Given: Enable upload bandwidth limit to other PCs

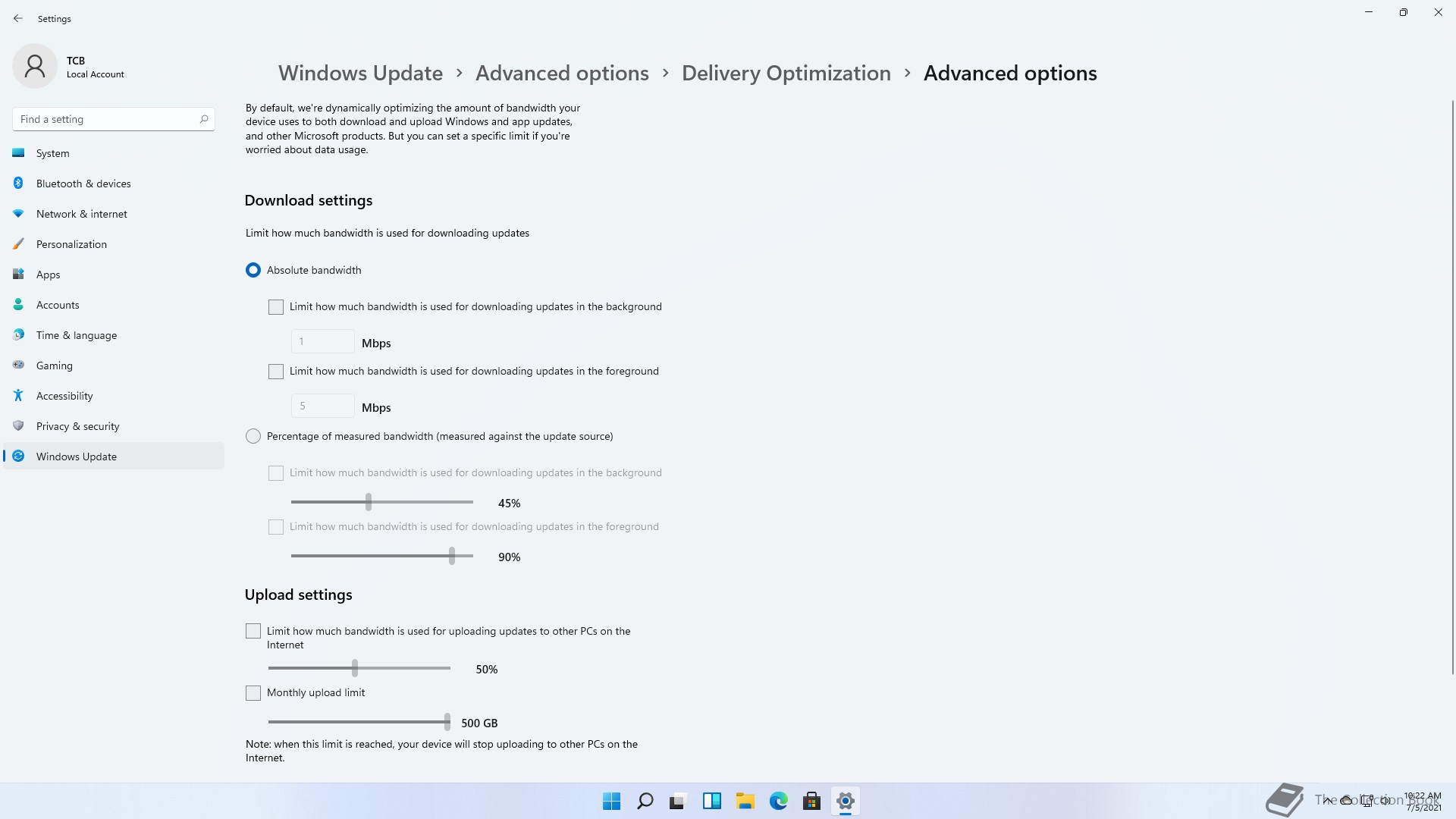Looking at the screenshot, I should [253, 631].
